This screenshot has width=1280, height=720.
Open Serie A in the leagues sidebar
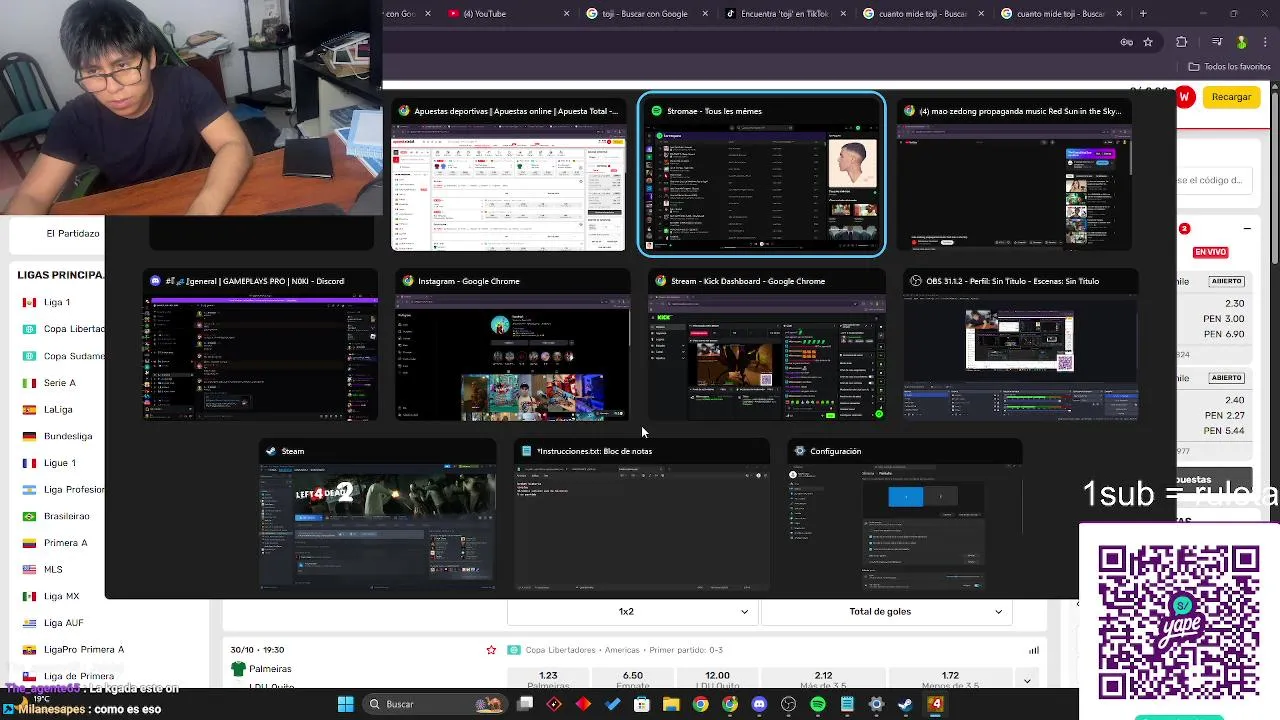59,383
